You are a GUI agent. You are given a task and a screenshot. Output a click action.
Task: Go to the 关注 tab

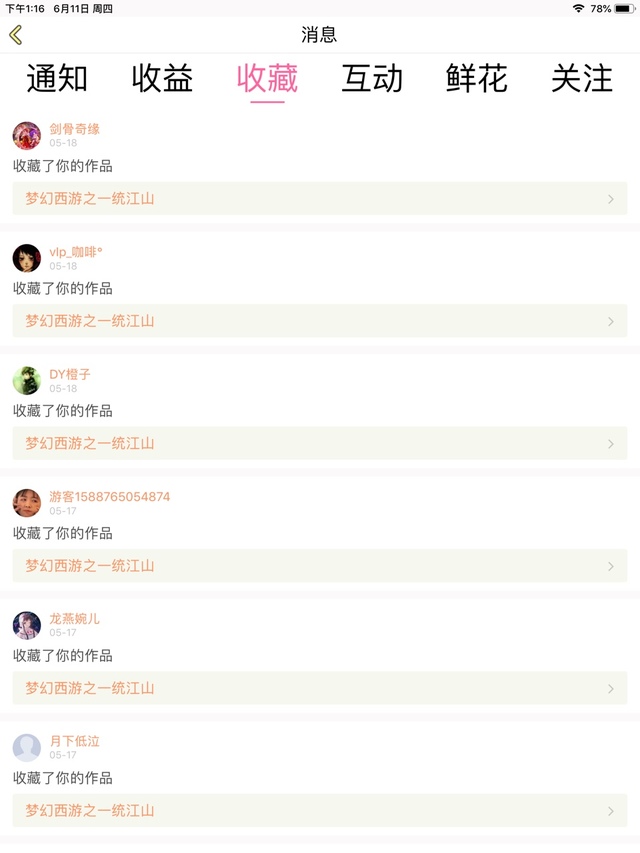pos(582,79)
